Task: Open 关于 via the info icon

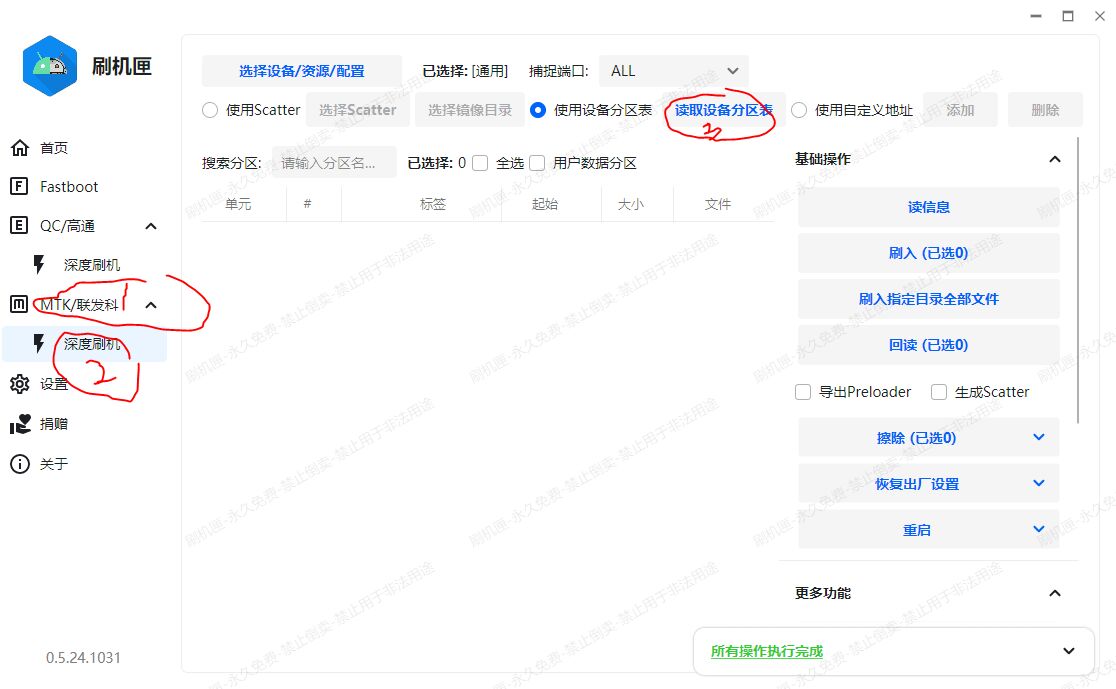Action: [x=19, y=464]
